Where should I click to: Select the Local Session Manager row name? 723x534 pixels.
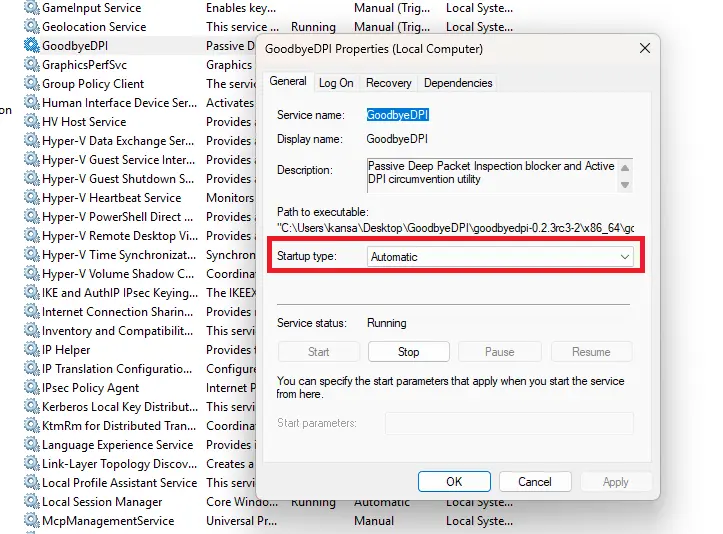pos(102,502)
